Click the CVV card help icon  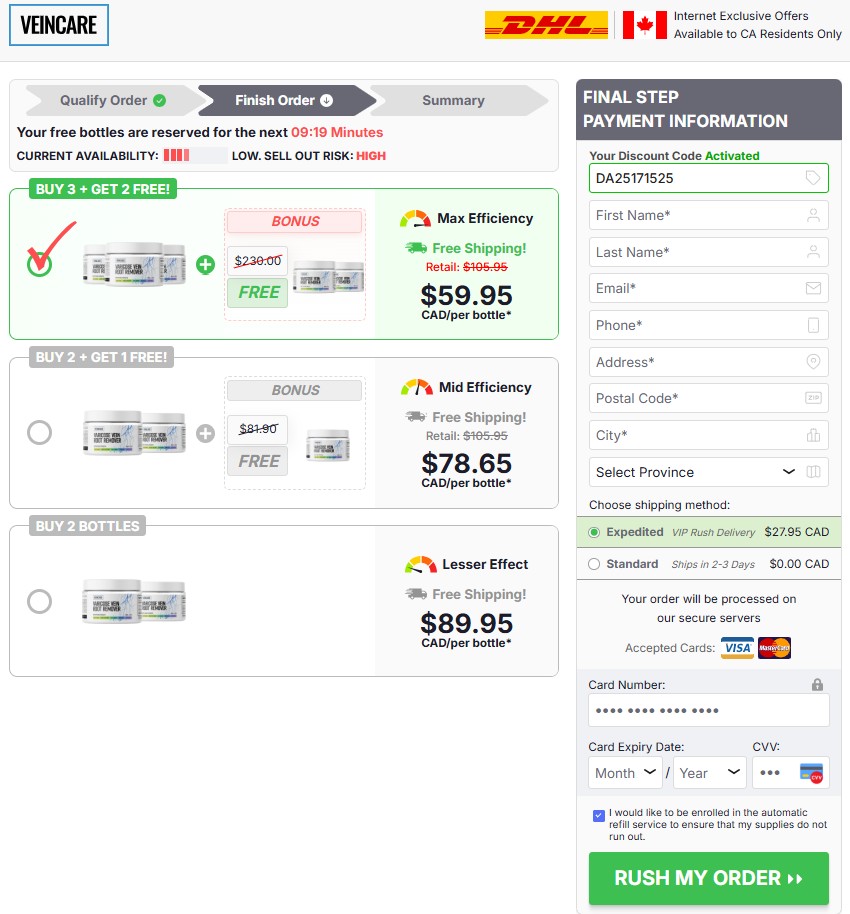[811, 773]
